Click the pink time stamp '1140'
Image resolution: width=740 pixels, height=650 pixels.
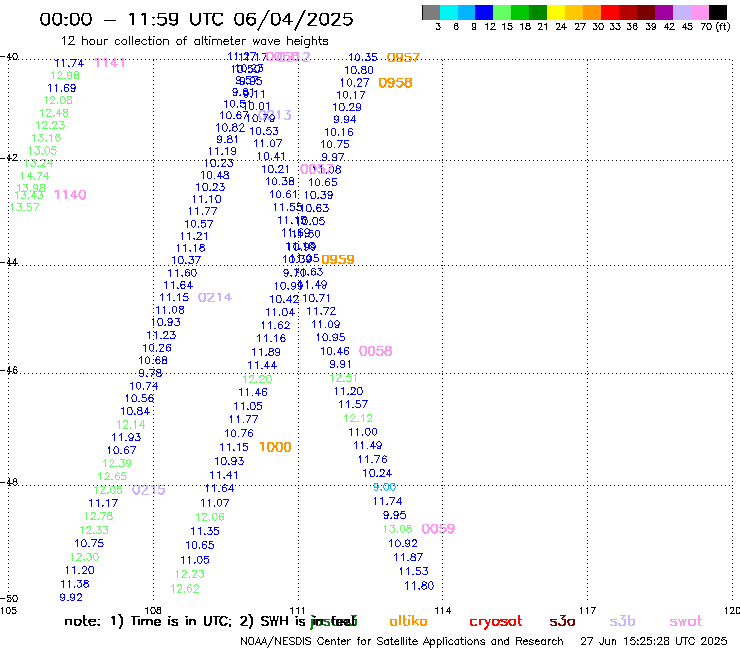70,194
